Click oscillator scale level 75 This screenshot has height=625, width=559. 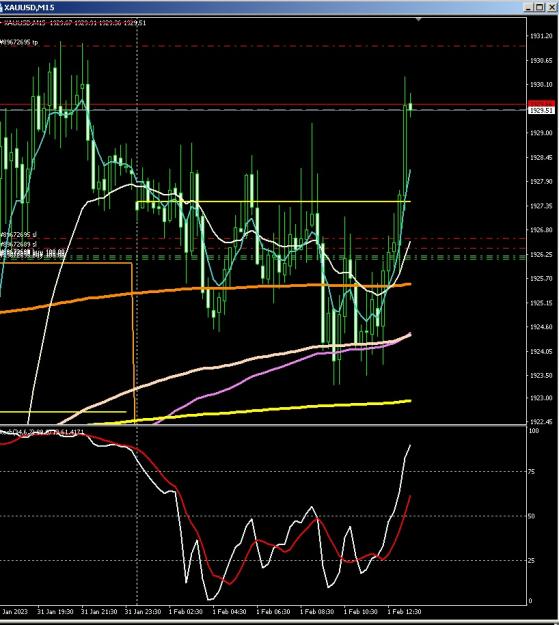[531, 472]
